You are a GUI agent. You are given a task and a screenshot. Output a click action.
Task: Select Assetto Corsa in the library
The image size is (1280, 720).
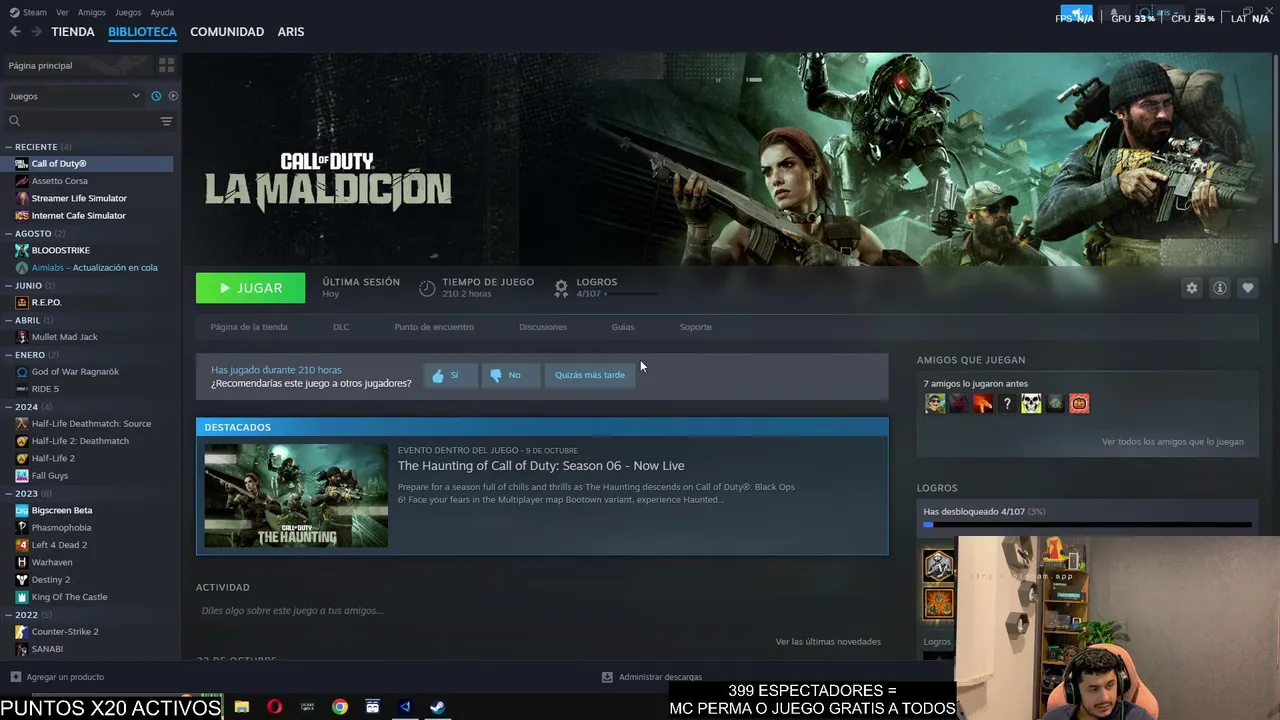click(60, 181)
